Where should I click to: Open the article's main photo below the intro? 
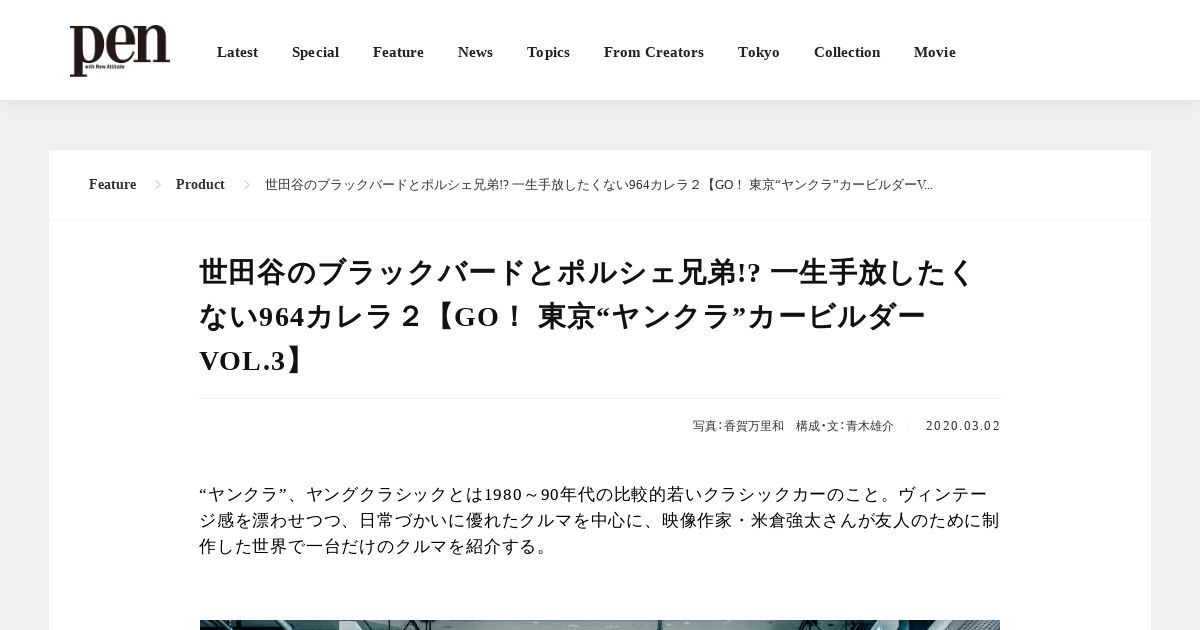[600, 625]
